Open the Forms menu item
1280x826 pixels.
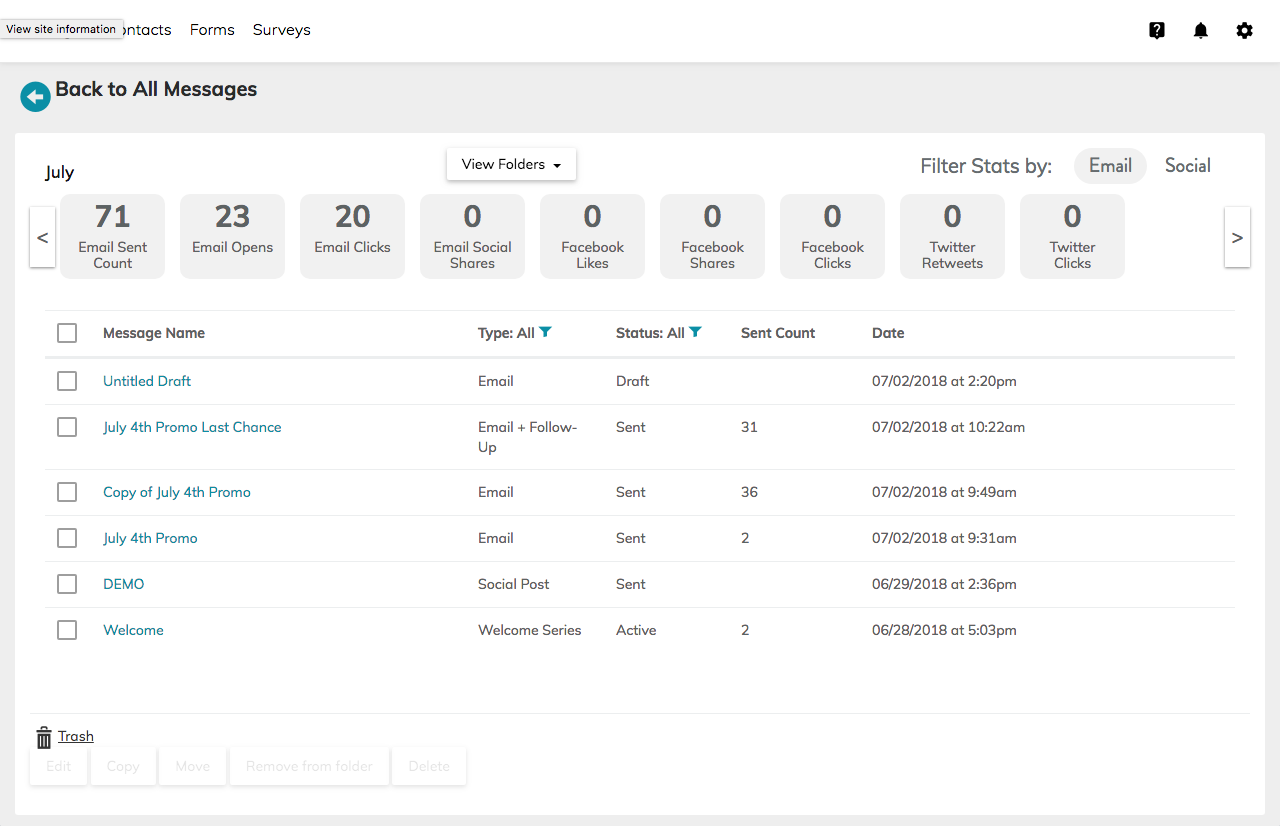[212, 30]
